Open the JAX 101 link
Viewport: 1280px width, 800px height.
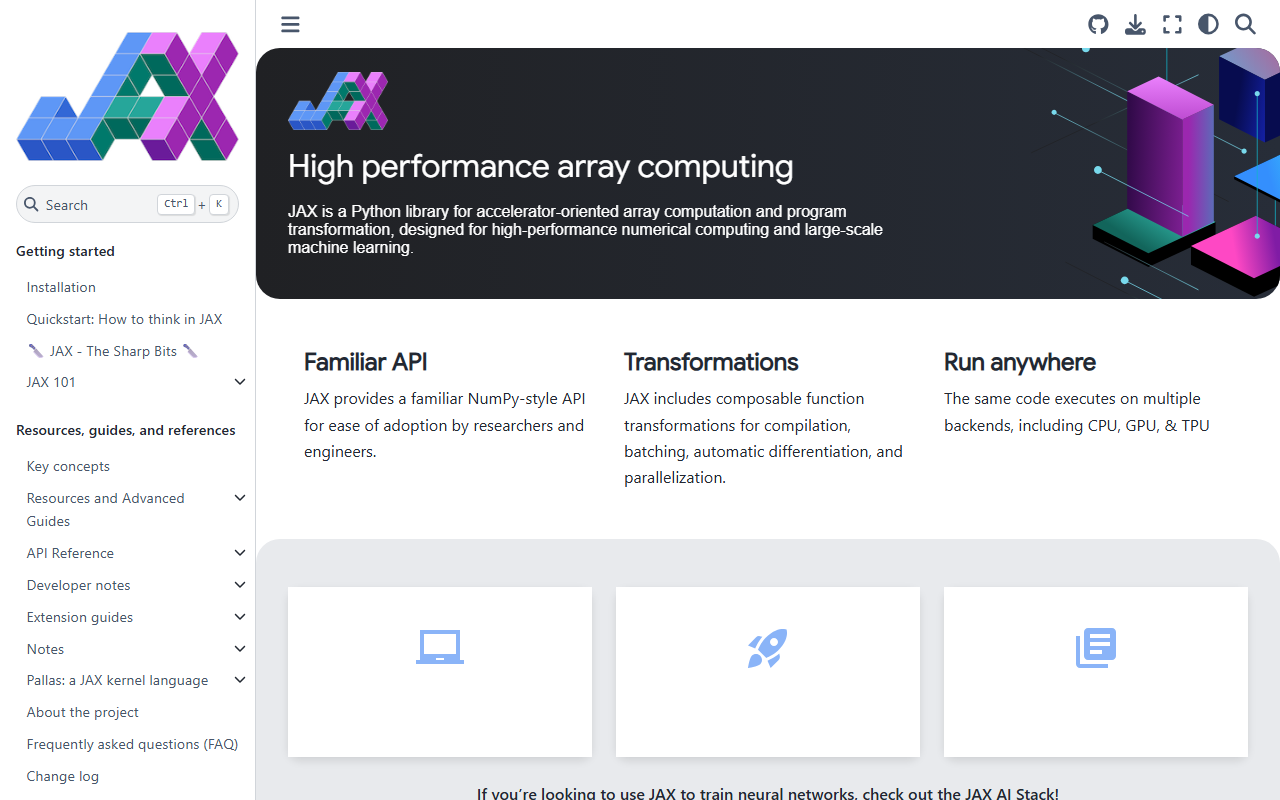(x=51, y=382)
